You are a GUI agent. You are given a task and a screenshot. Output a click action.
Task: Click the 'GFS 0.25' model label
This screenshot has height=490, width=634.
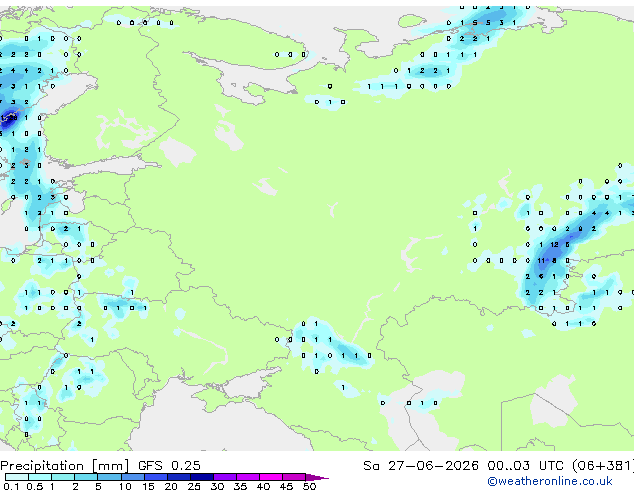coord(169,466)
